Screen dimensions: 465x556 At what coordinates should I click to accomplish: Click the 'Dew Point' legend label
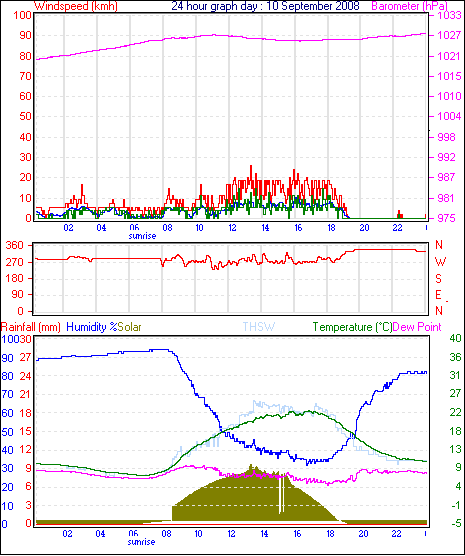pos(417,327)
